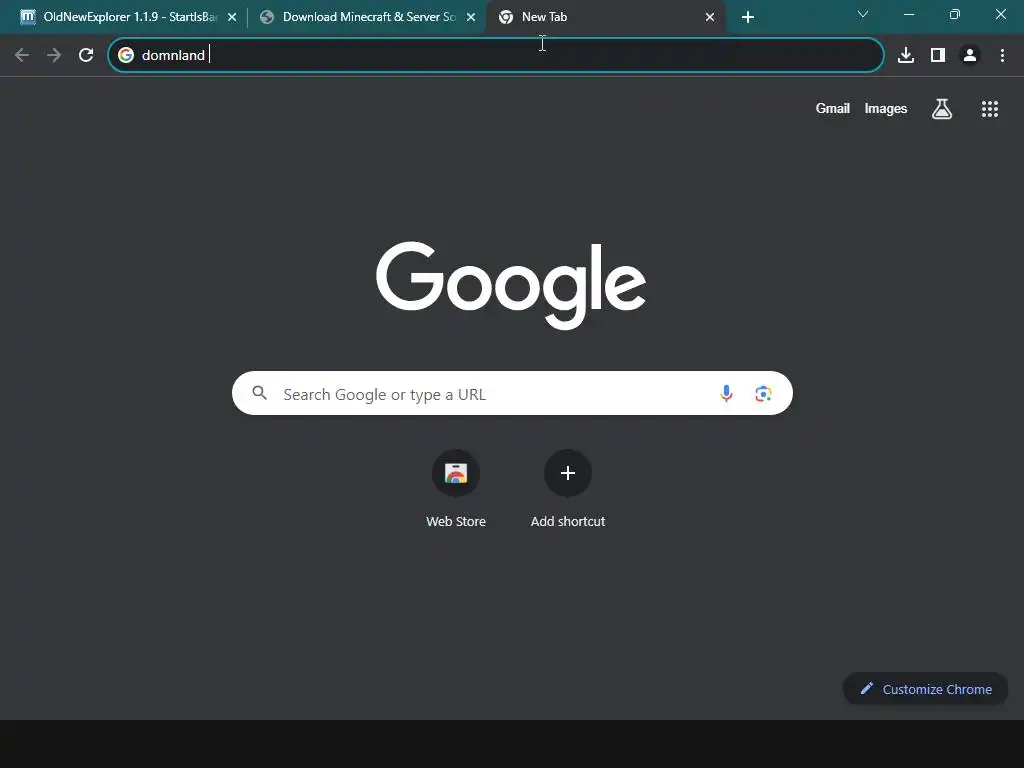Close the New Tab tab
Screen dimensions: 1024x768
pos(710,17)
